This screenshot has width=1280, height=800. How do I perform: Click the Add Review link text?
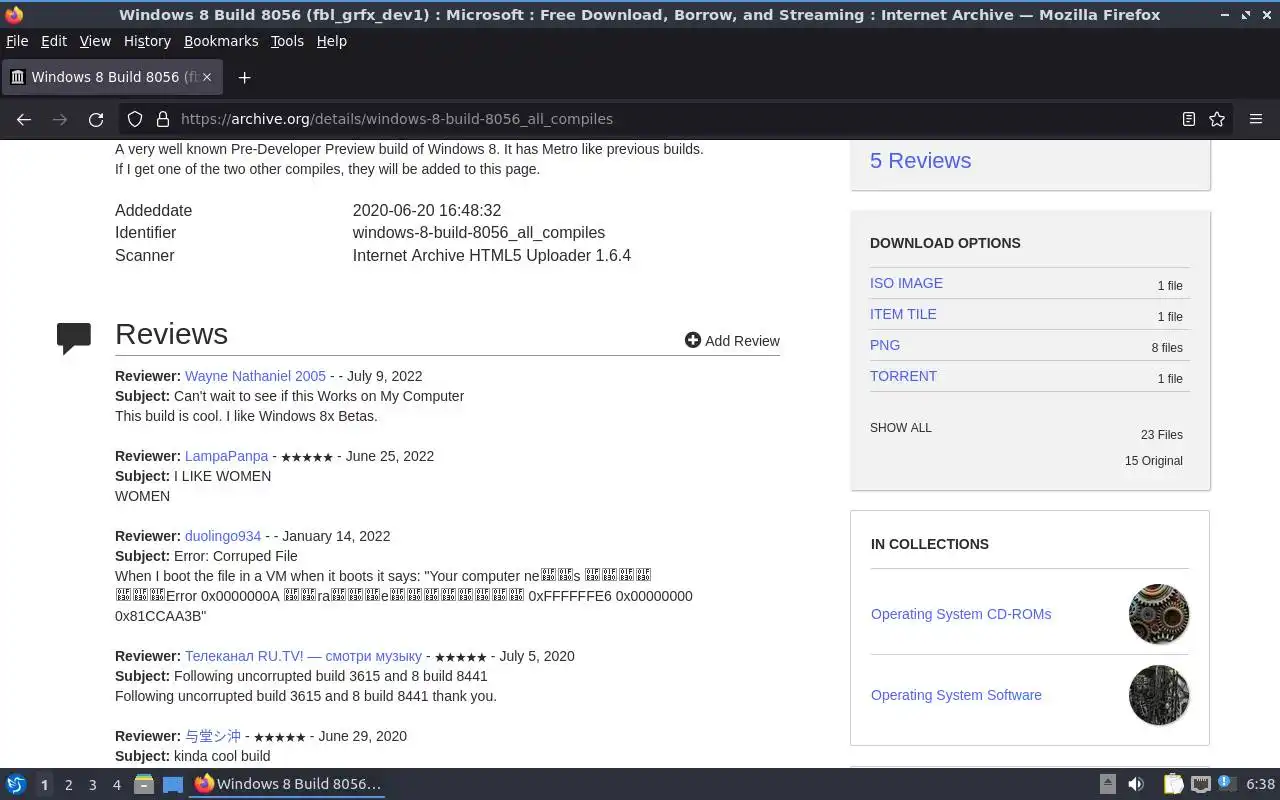click(742, 341)
